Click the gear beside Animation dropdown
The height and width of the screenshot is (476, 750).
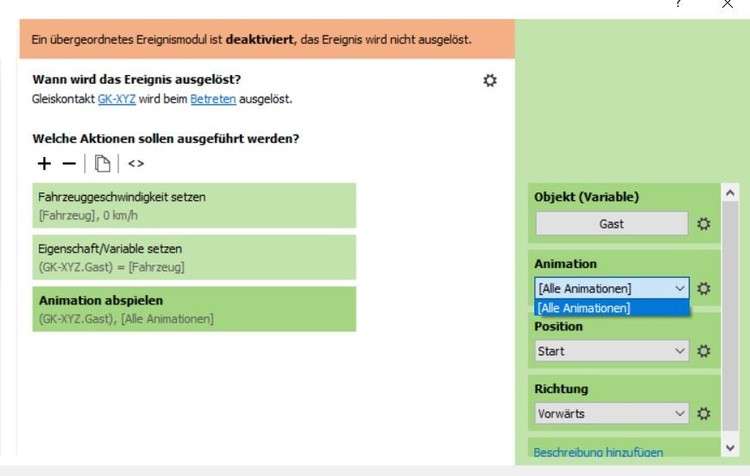(x=704, y=288)
